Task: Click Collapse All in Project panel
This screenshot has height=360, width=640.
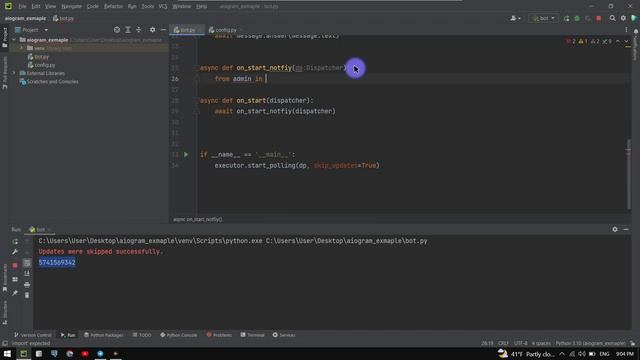Action: pyautogui.click(x=139, y=30)
